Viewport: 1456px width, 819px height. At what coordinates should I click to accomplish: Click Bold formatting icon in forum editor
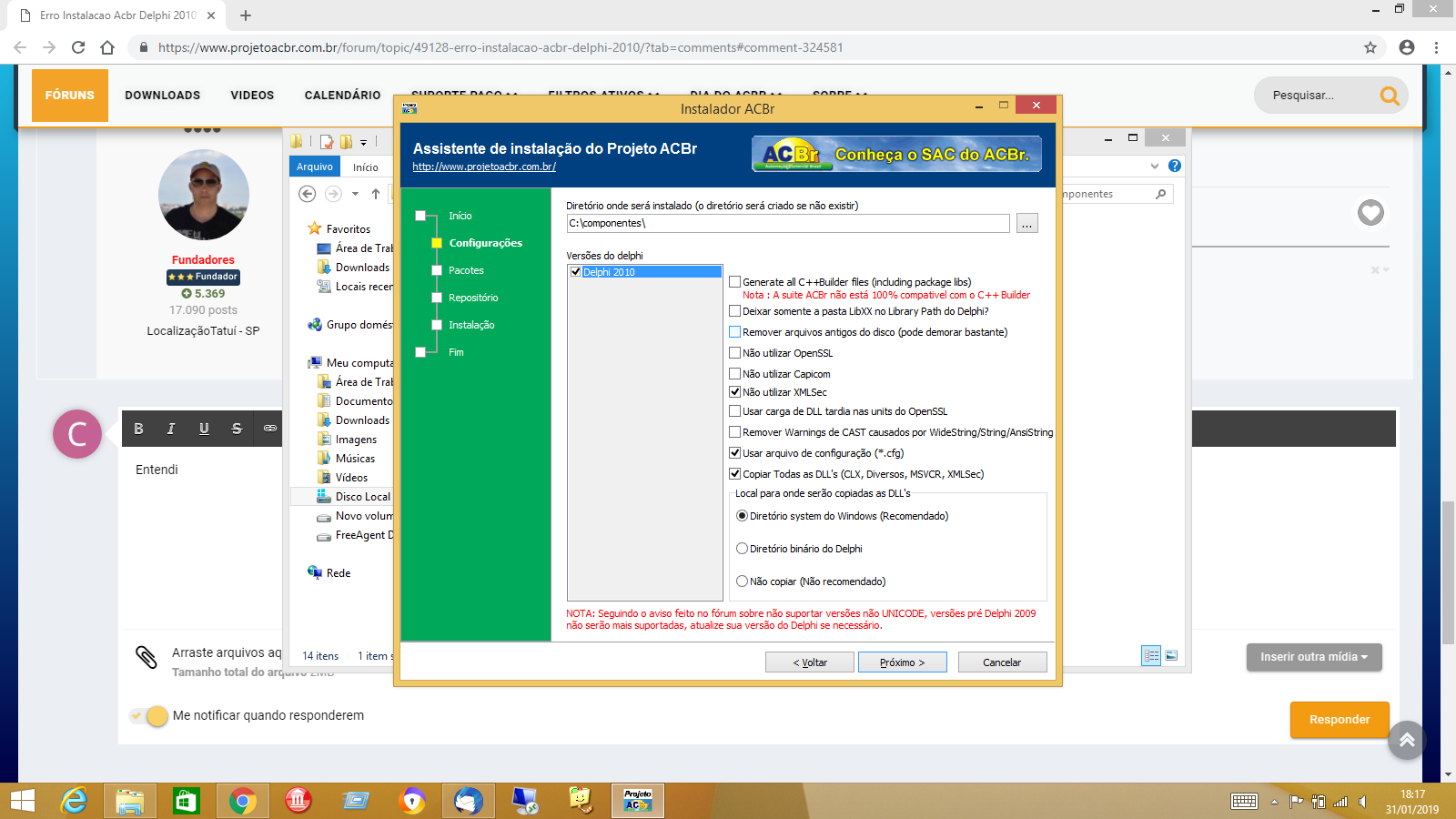(138, 429)
